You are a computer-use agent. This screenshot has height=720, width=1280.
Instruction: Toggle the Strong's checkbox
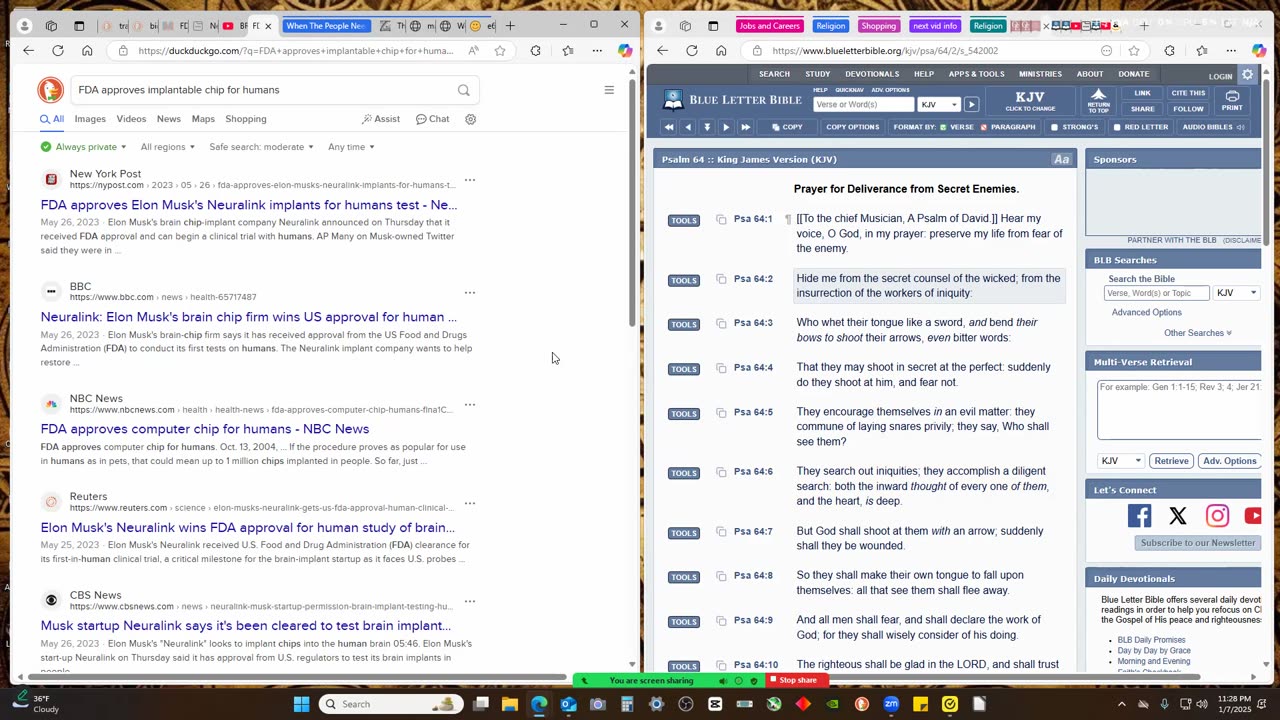point(1054,127)
